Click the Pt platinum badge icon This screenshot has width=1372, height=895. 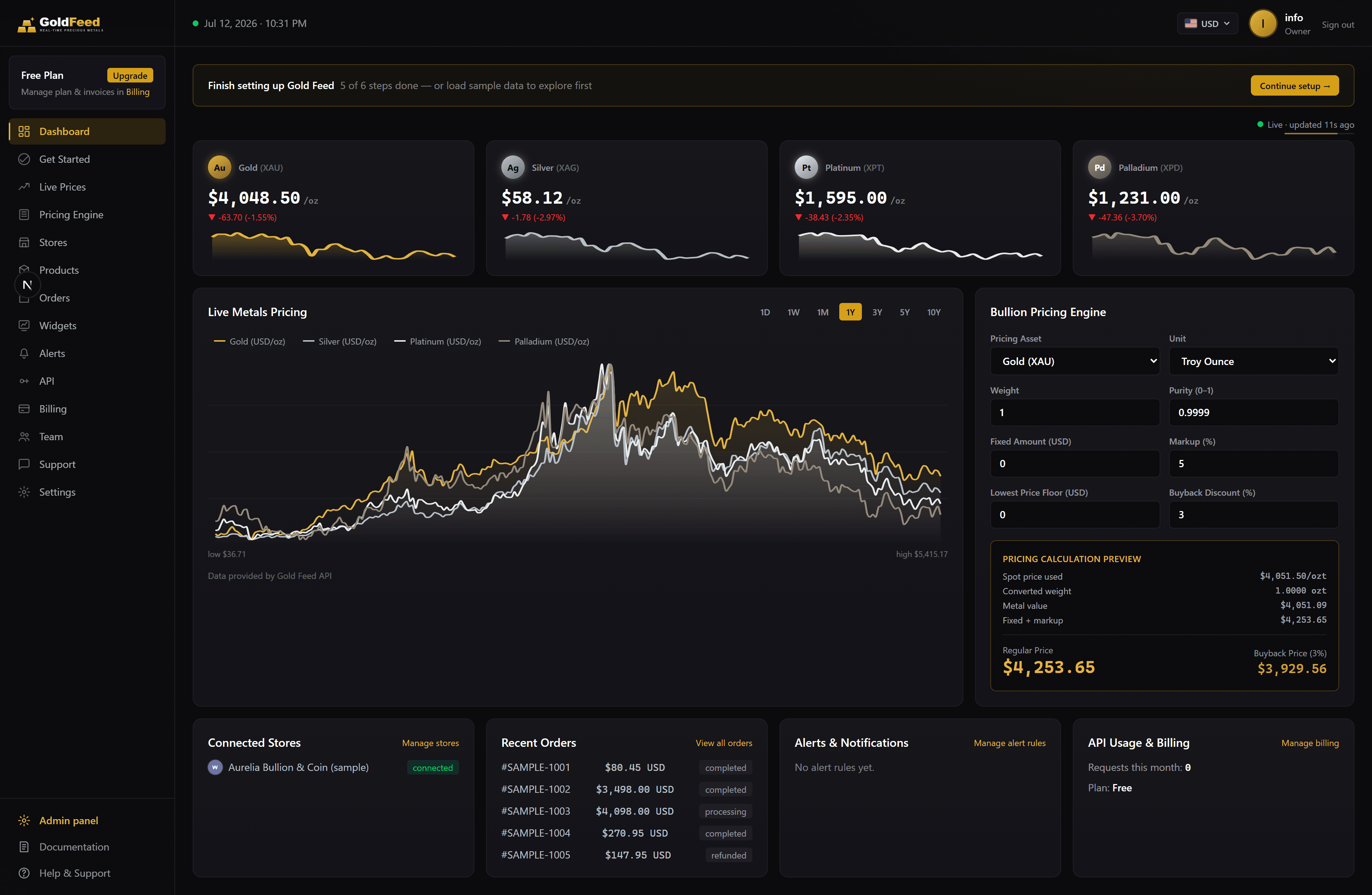(806, 167)
